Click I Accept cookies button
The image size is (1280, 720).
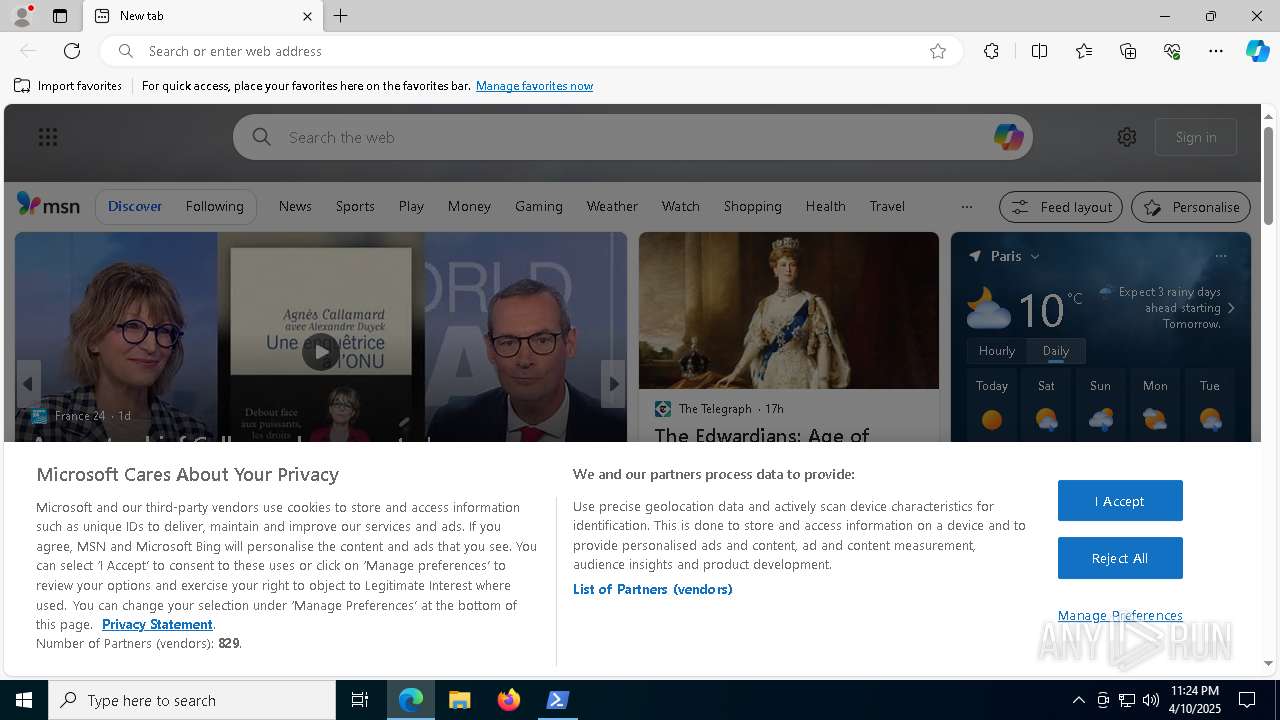1120,501
